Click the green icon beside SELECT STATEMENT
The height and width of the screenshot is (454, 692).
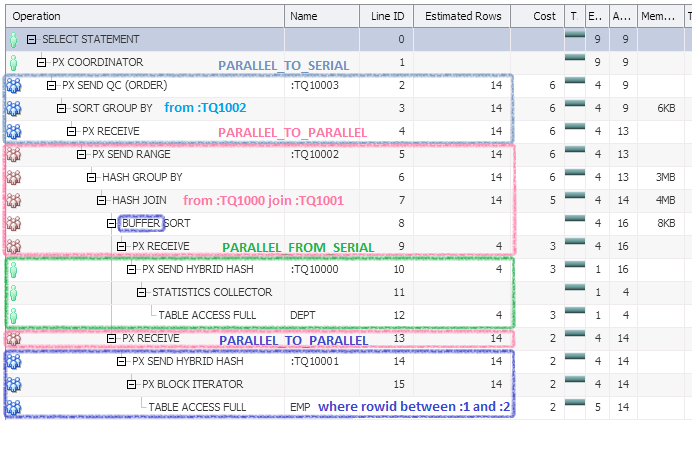[13, 40]
